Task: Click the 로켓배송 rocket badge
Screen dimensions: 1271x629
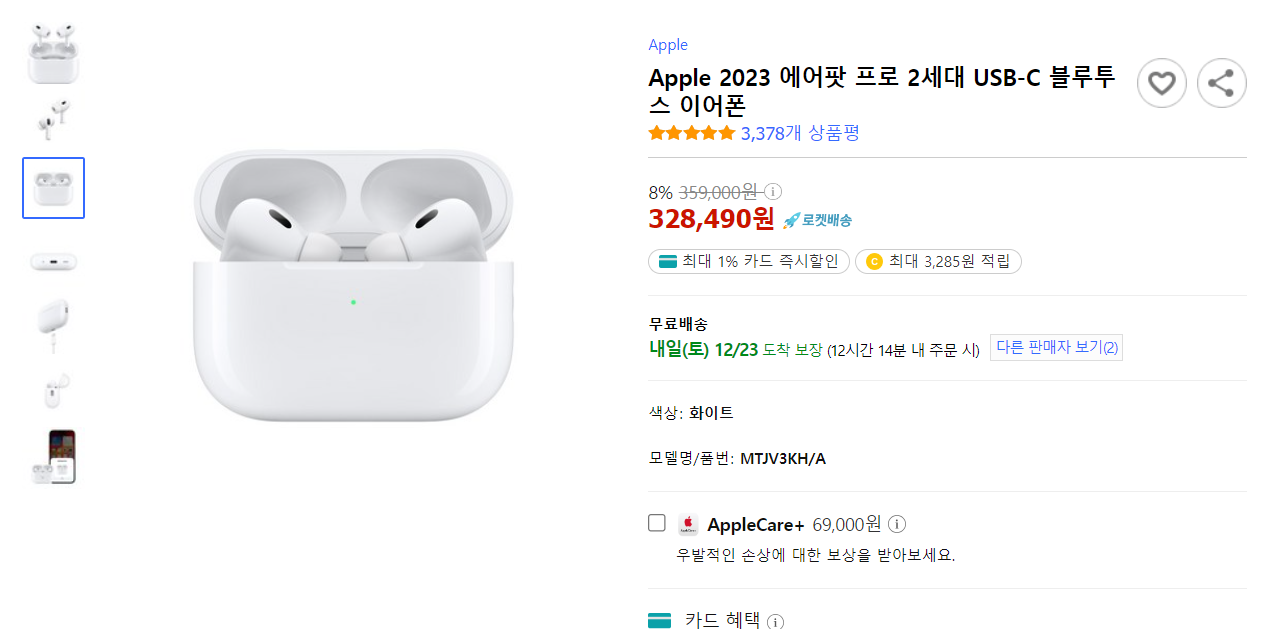Action: (x=817, y=220)
